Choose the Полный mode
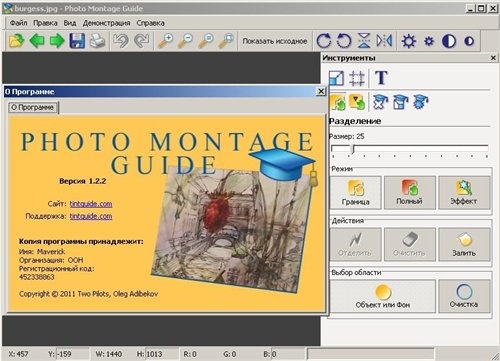The height and width of the screenshot is (361, 500). click(x=410, y=193)
